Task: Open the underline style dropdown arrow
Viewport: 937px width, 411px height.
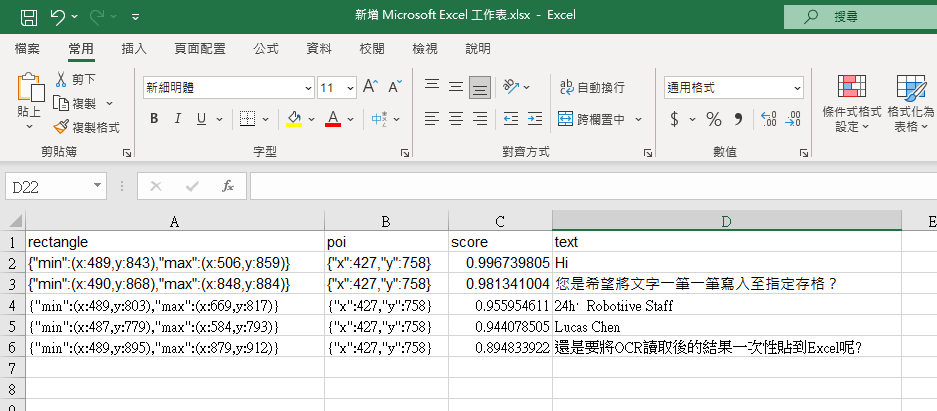Action: [x=219, y=119]
